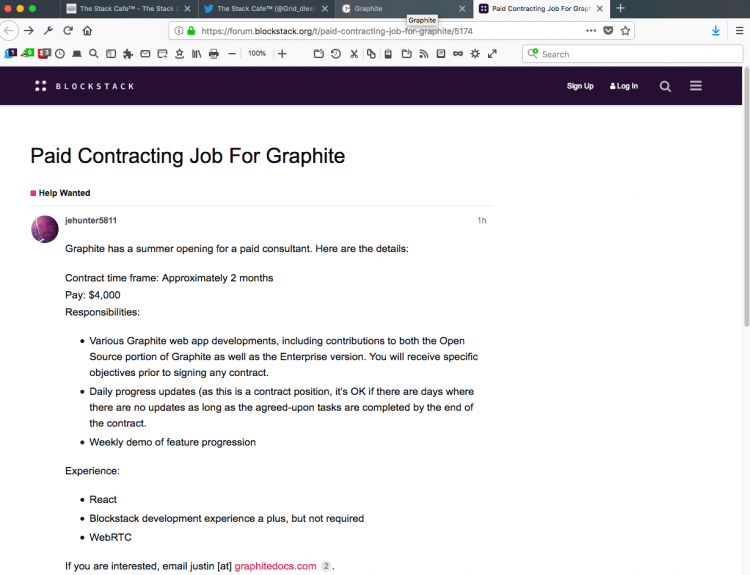Open a new tab with plus button

click(620, 8)
